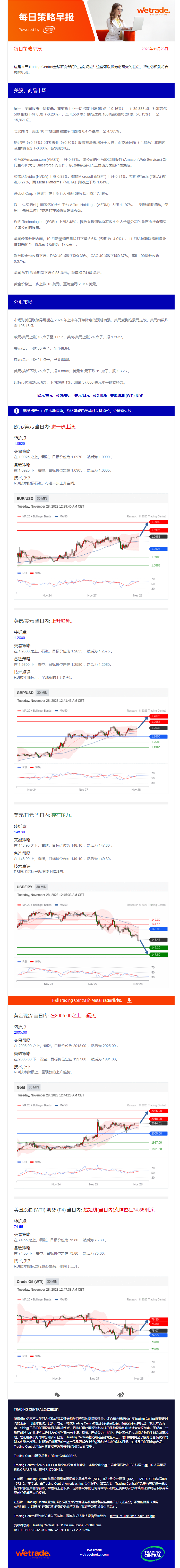The image size is (180, 1568).
Task: Open the 美元/日元 link
Action: point(82,395)
